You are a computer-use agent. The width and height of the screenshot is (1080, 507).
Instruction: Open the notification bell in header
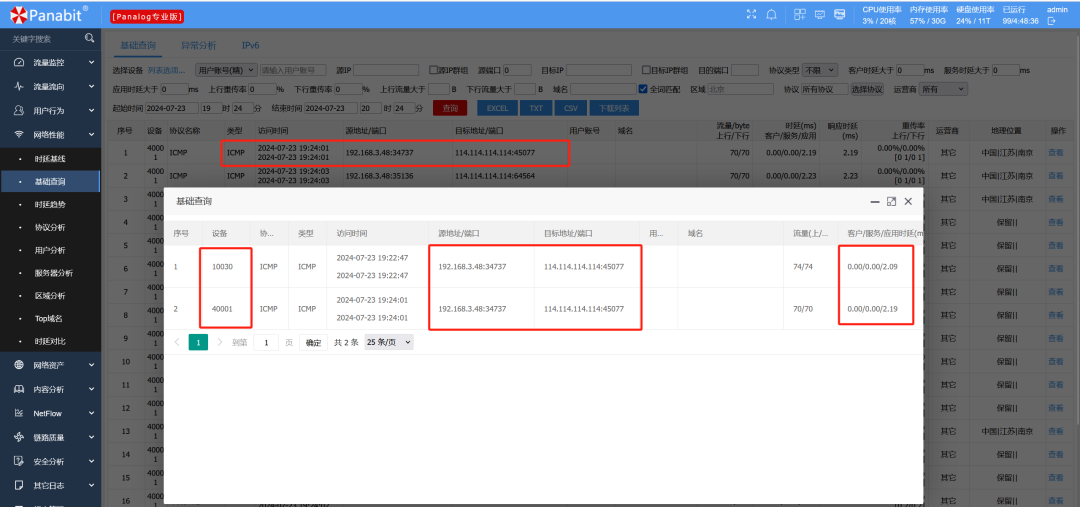pyautogui.click(x=771, y=14)
